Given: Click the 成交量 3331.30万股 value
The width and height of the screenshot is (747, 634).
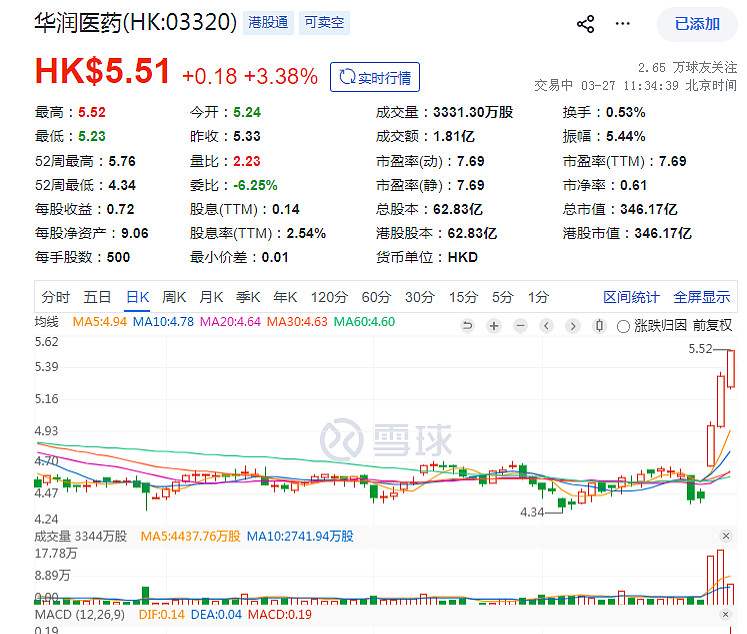Looking at the screenshot, I should [473, 112].
